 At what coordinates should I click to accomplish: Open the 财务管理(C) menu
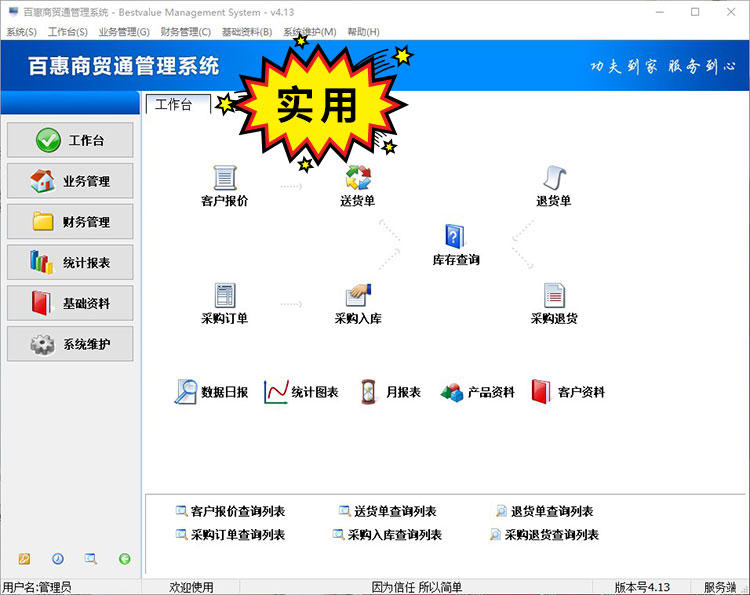185,32
